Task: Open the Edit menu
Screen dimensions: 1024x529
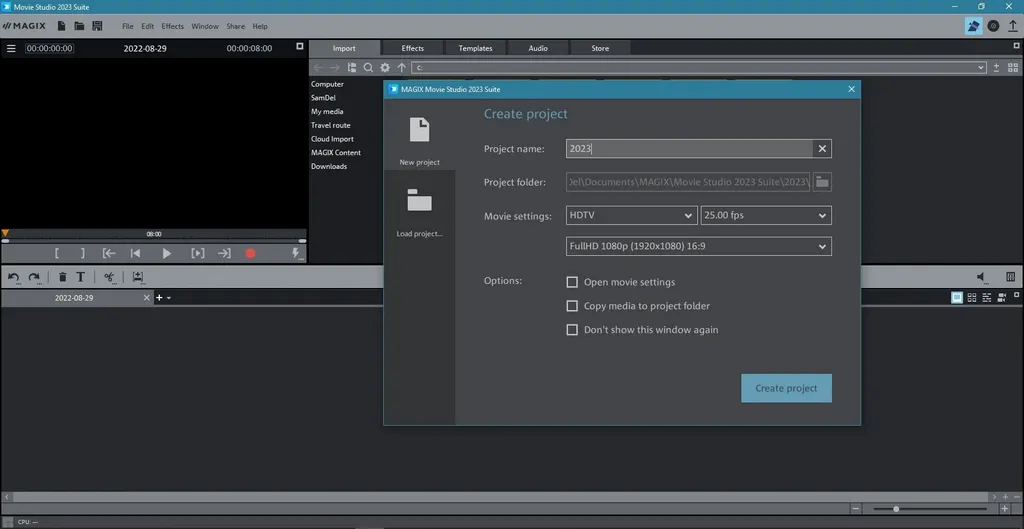Action: click(x=148, y=27)
